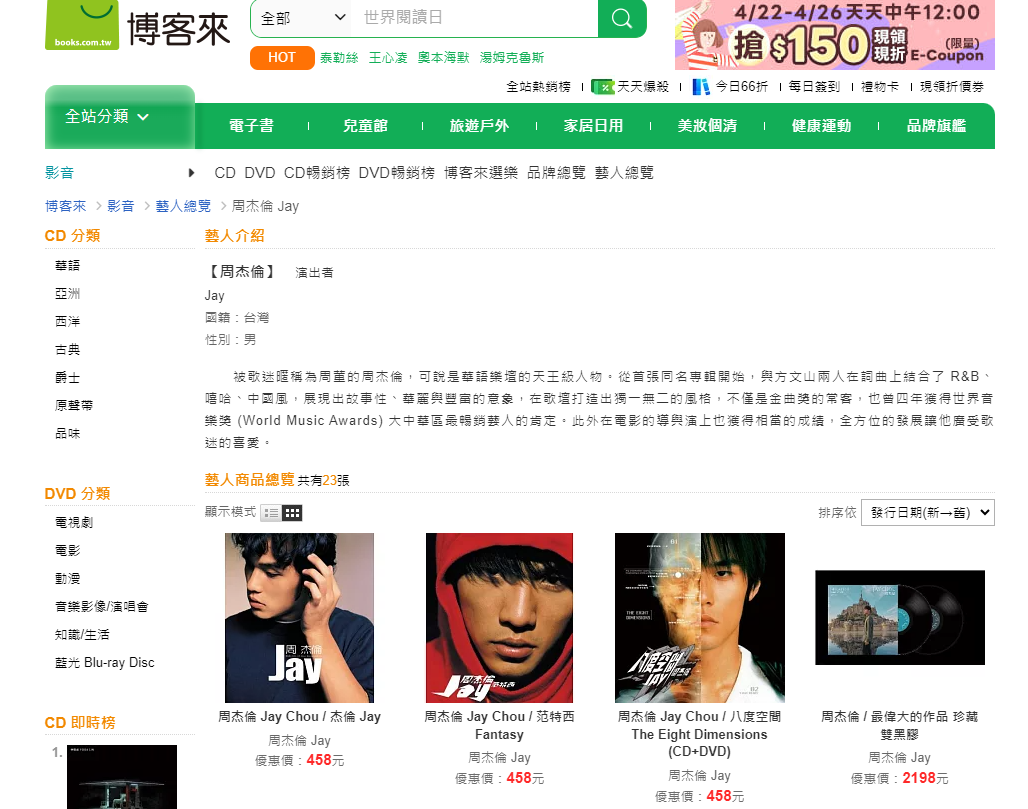Open title link 周杰倫 Jay Chou / 杰倫 Jay
The height and width of the screenshot is (809, 1028).
point(300,717)
